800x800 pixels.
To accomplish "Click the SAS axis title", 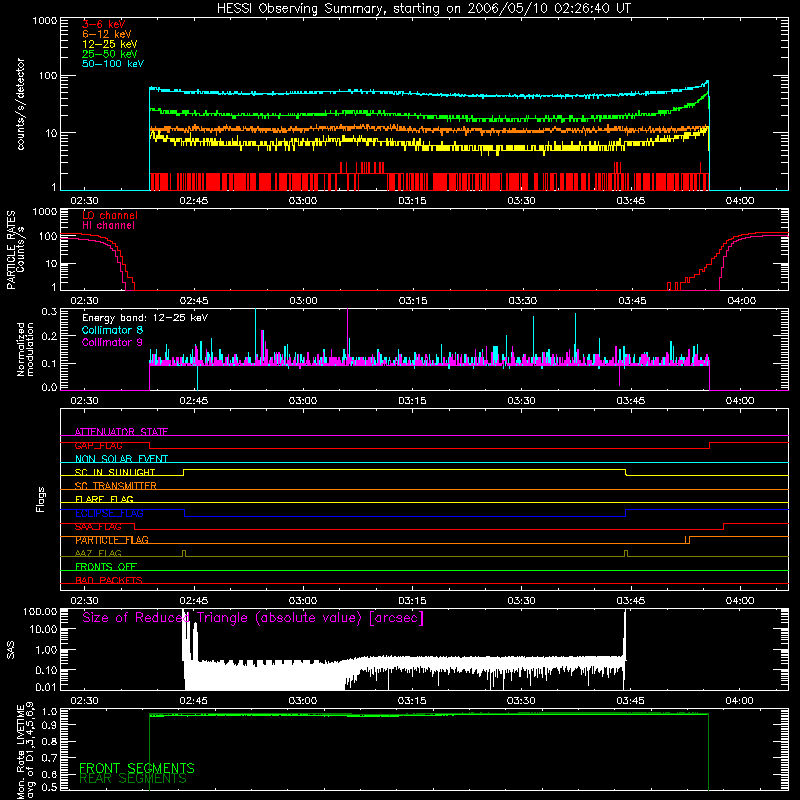I will coord(11,650).
